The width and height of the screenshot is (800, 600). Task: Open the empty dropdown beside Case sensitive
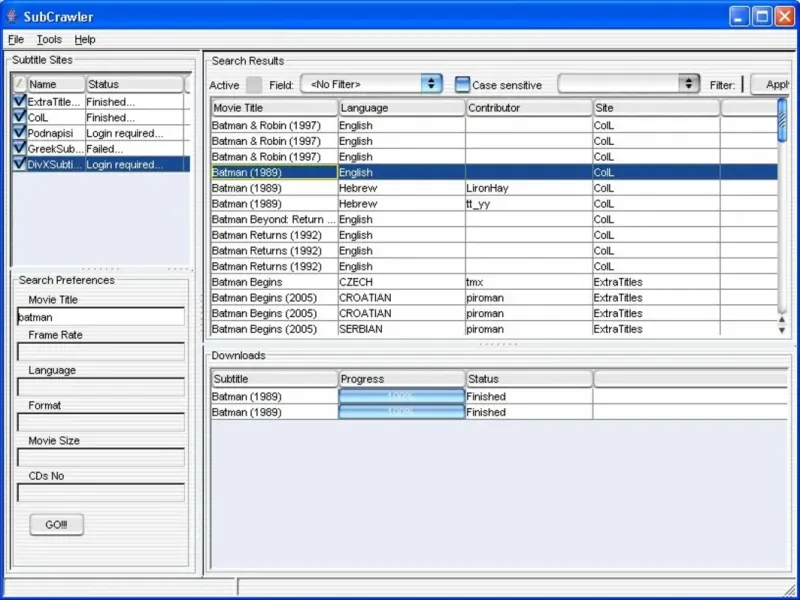pyautogui.click(x=629, y=84)
